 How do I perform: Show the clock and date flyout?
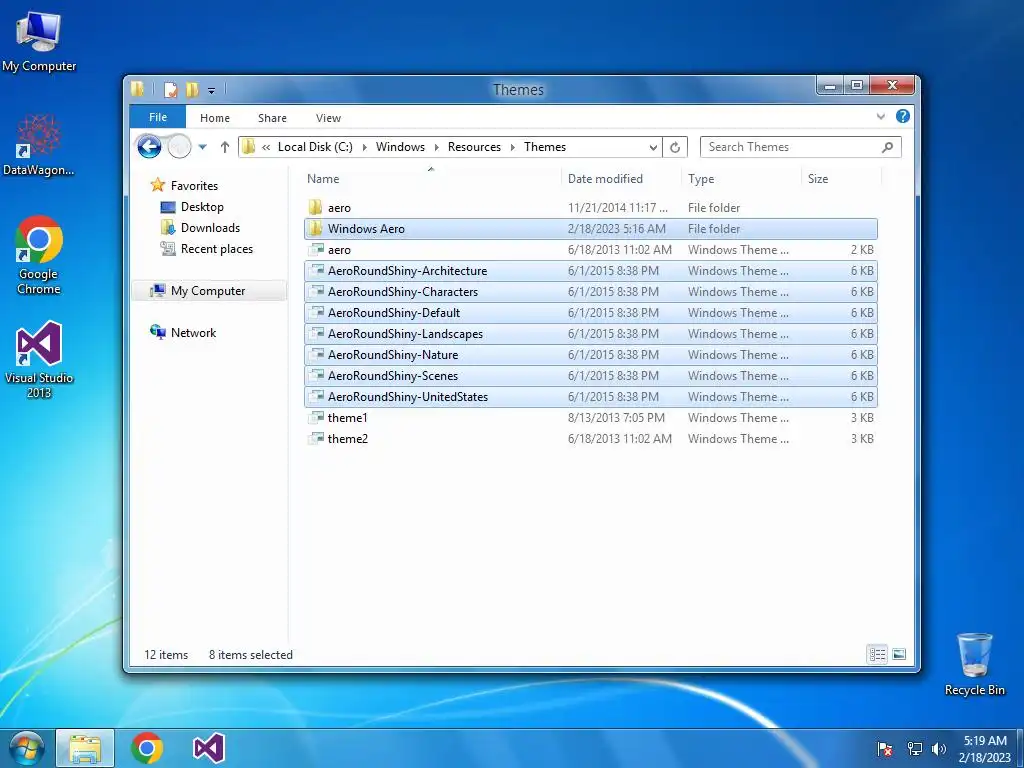pyautogui.click(x=985, y=749)
